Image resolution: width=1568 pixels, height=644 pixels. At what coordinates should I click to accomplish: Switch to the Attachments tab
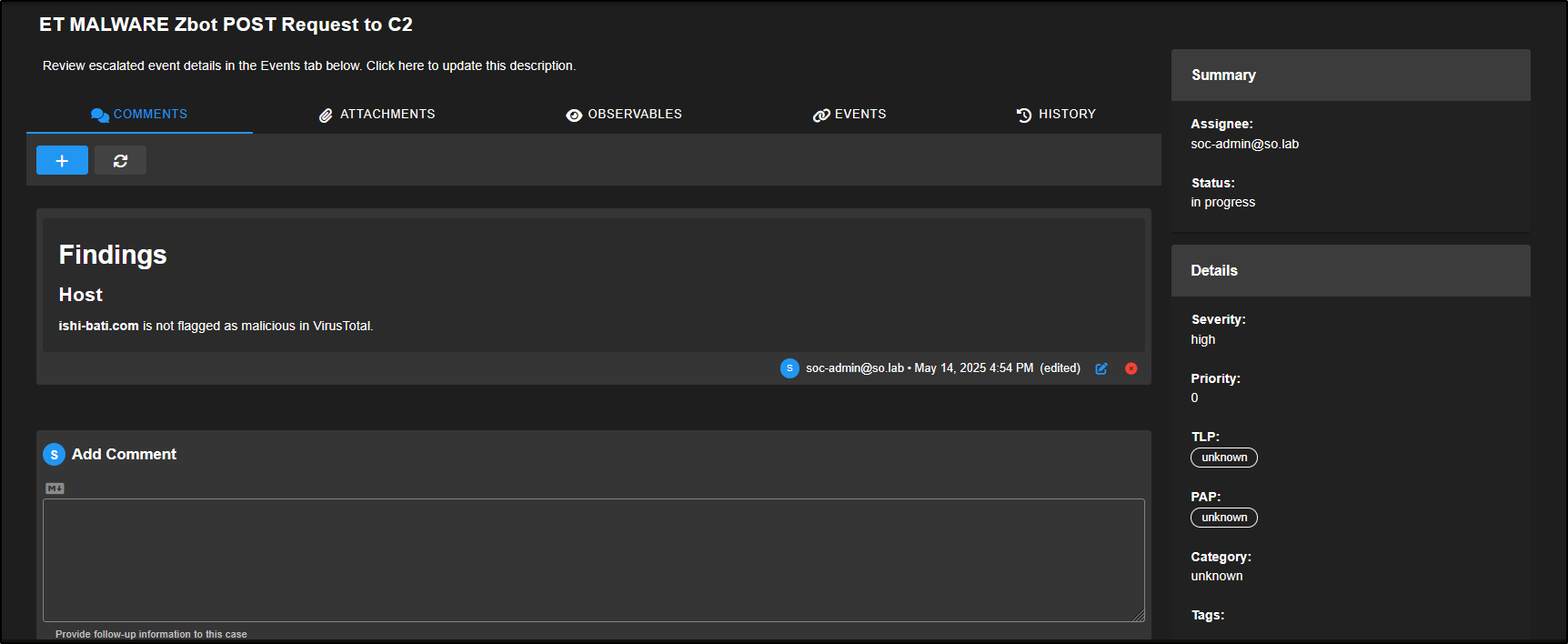click(x=377, y=115)
